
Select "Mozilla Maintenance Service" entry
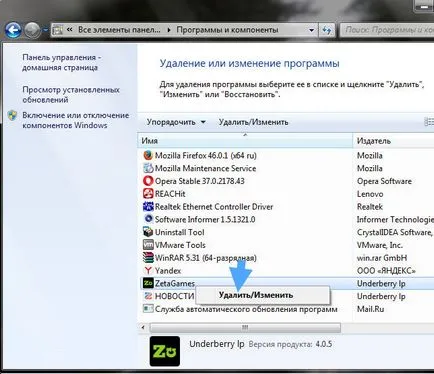[x=205, y=168]
